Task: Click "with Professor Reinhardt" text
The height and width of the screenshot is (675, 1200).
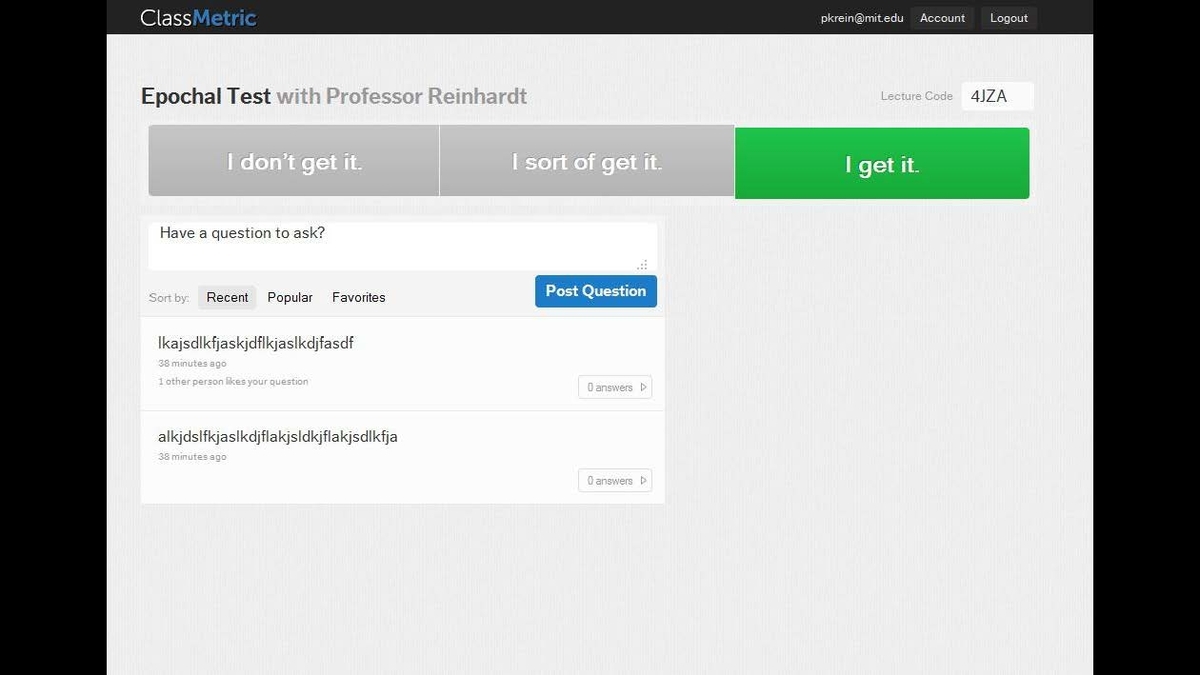Action: pyautogui.click(x=402, y=96)
